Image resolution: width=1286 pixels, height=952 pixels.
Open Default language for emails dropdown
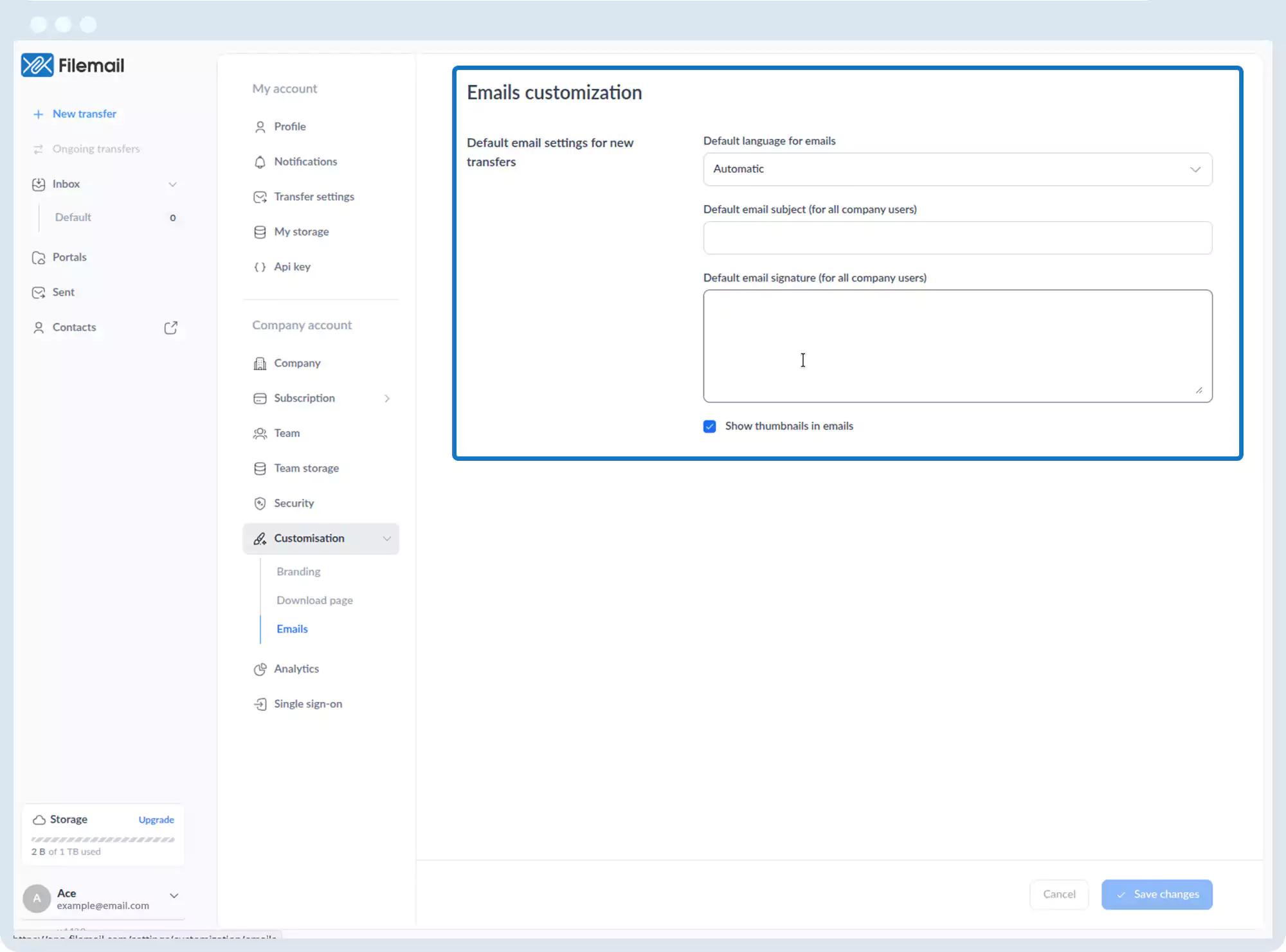coord(957,169)
